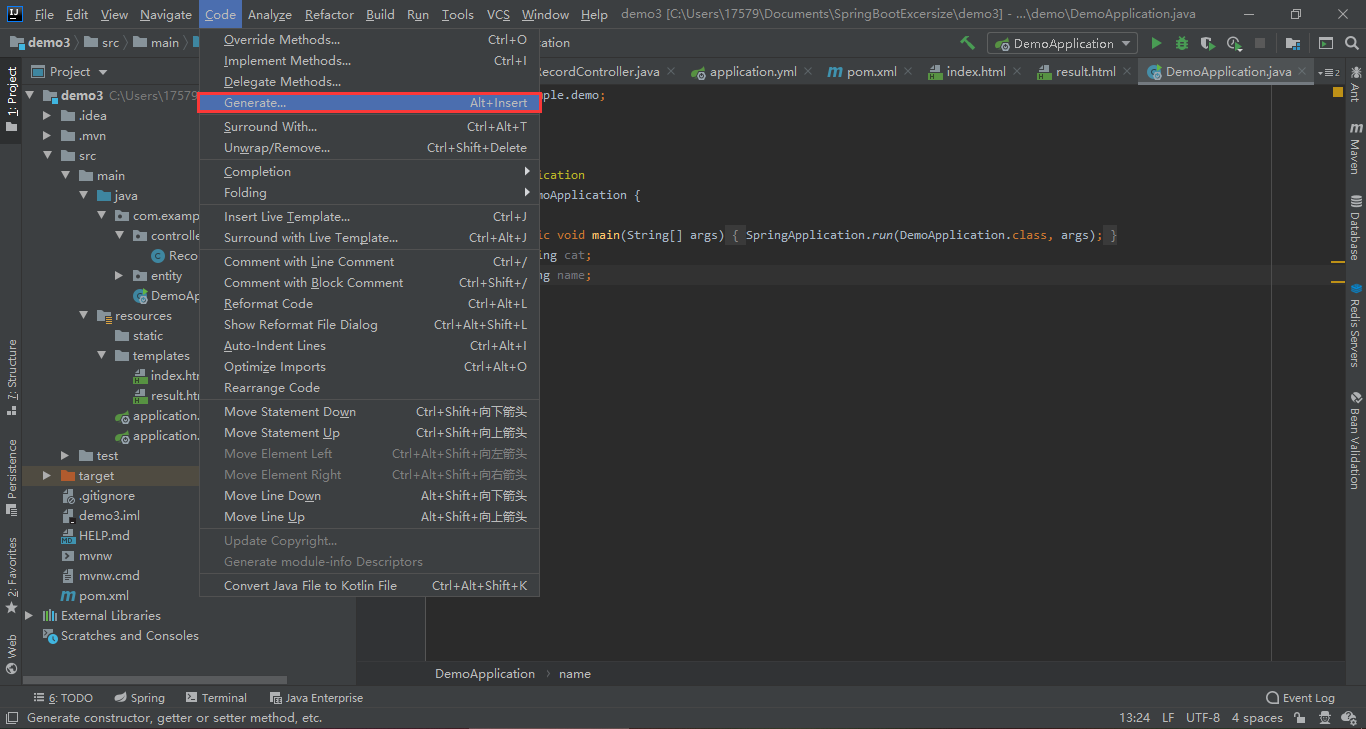Select Reformat Code menu entry
The image size is (1366, 729).
coord(369,303)
